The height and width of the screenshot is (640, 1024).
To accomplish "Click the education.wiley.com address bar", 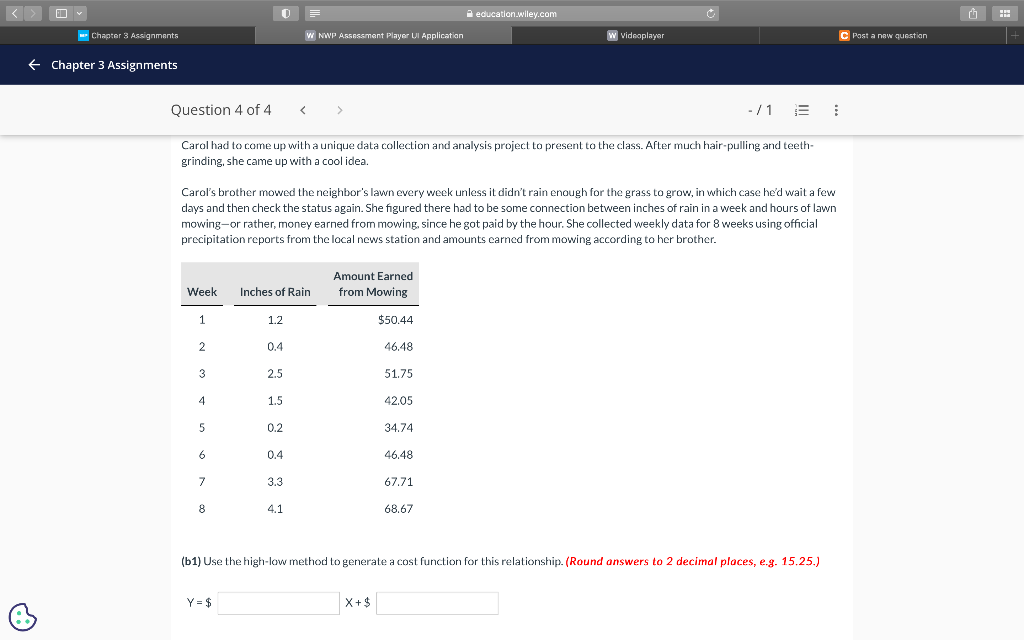I will (x=511, y=13).
